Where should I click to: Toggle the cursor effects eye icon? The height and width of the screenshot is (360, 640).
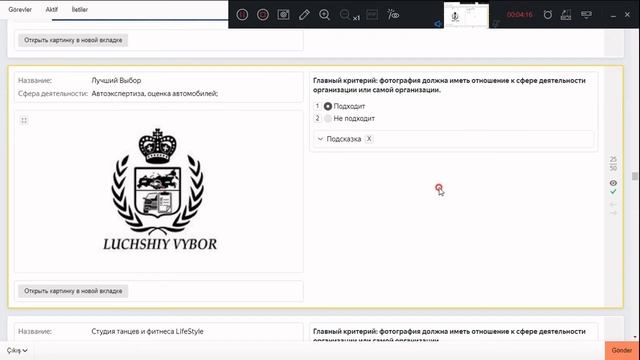[x=393, y=15]
